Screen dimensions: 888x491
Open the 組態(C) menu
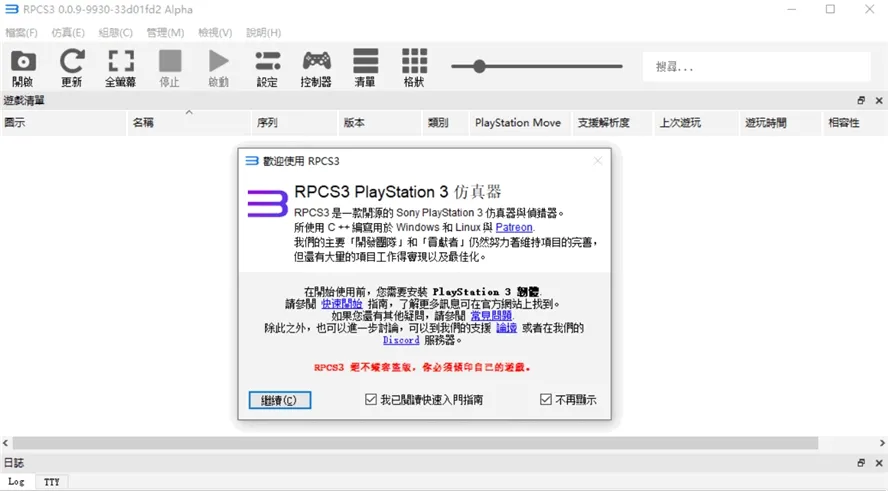(x=116, y=33)
